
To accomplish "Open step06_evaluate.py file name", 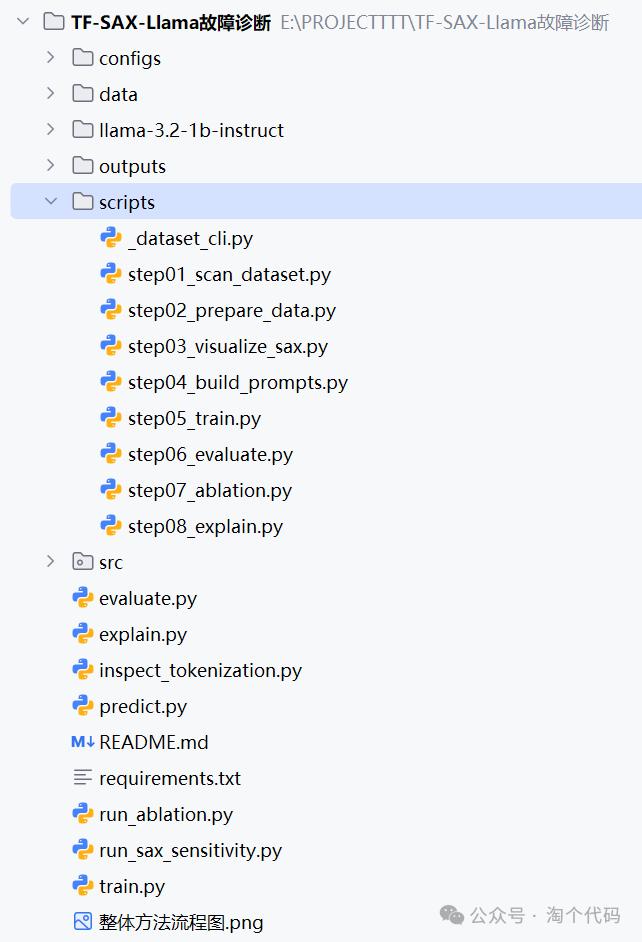I will coord(210,455).
